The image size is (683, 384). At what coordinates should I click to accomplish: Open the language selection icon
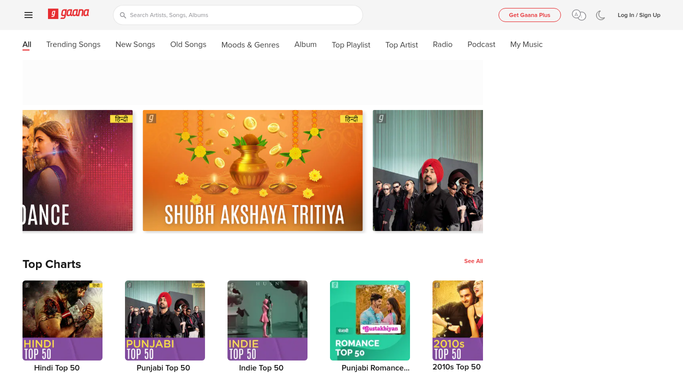pyautogui.click(x=578, y=15)
